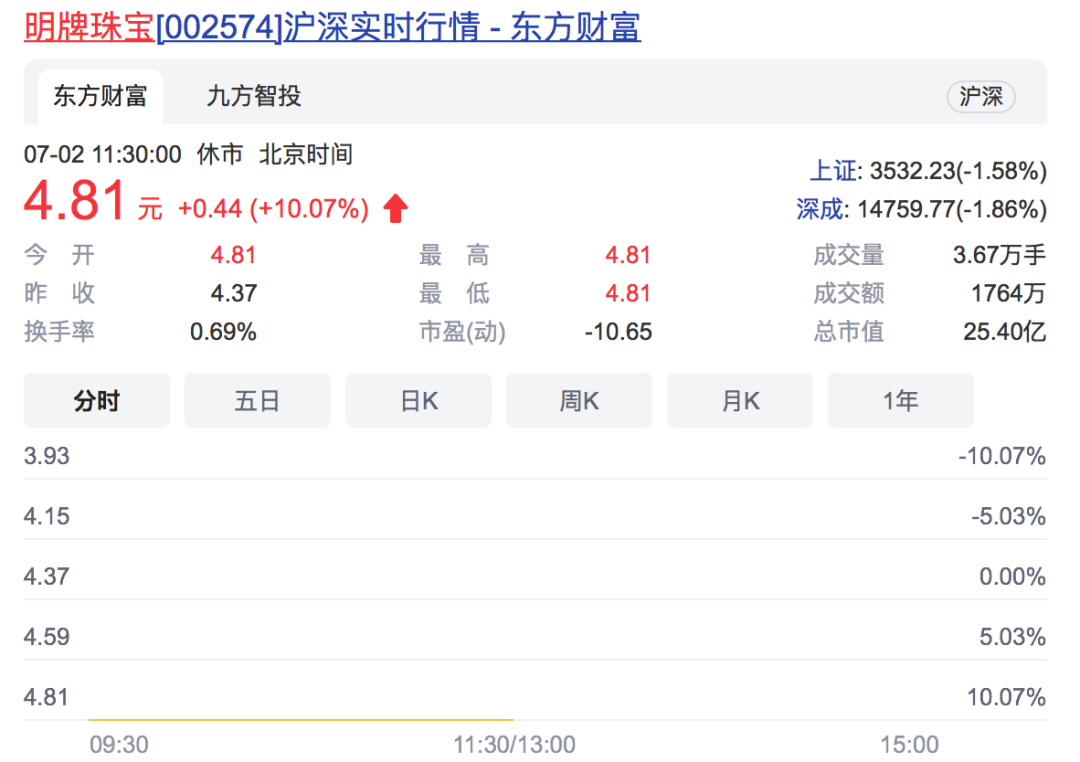Switch to the 九方智投 tab
Image resolution: width=1080 pixels, height=762 pixels.
tap(253, 96)
